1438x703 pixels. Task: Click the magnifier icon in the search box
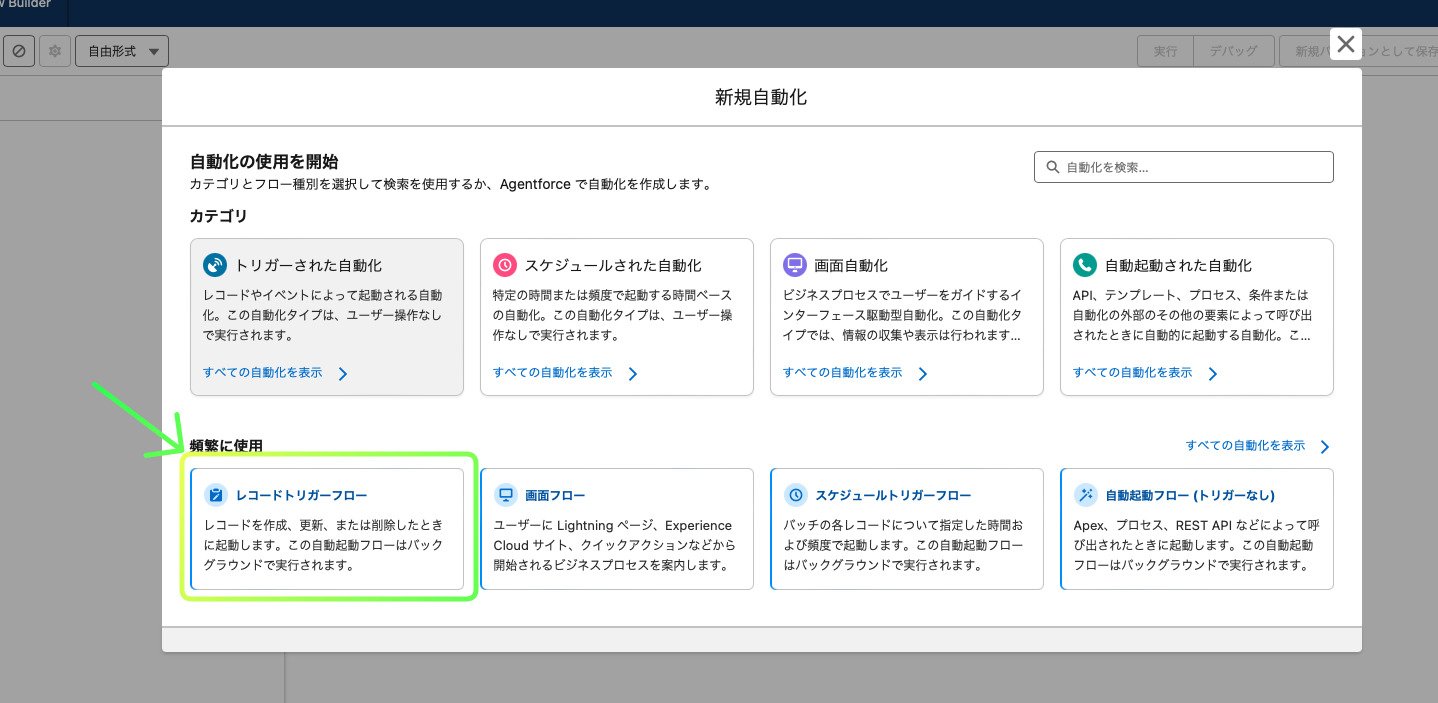coord(1052,167)
